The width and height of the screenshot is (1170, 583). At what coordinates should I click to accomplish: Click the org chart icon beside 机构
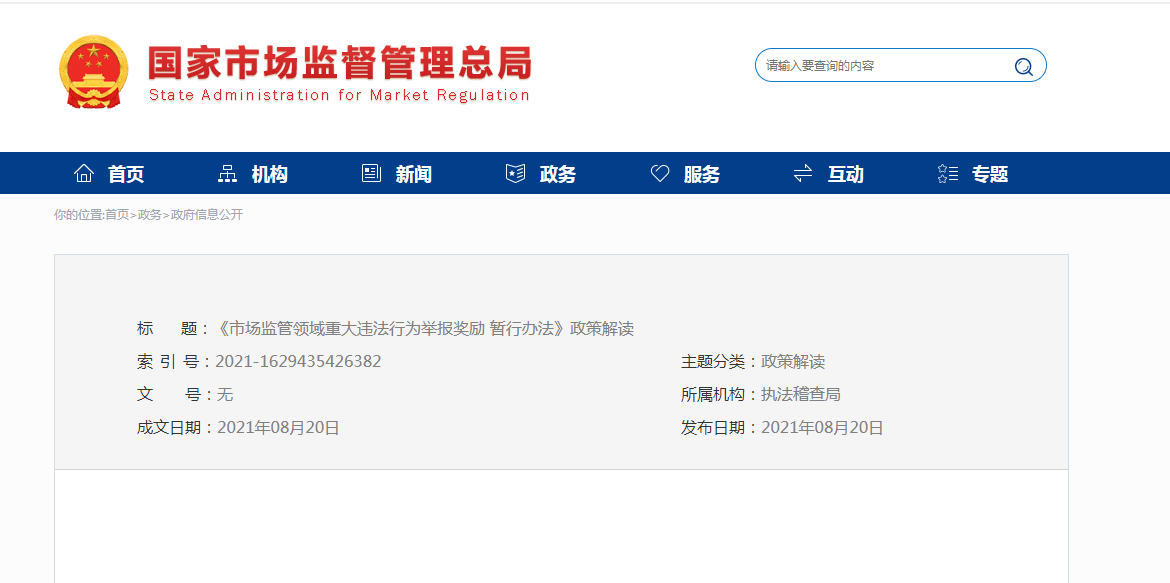227,173
